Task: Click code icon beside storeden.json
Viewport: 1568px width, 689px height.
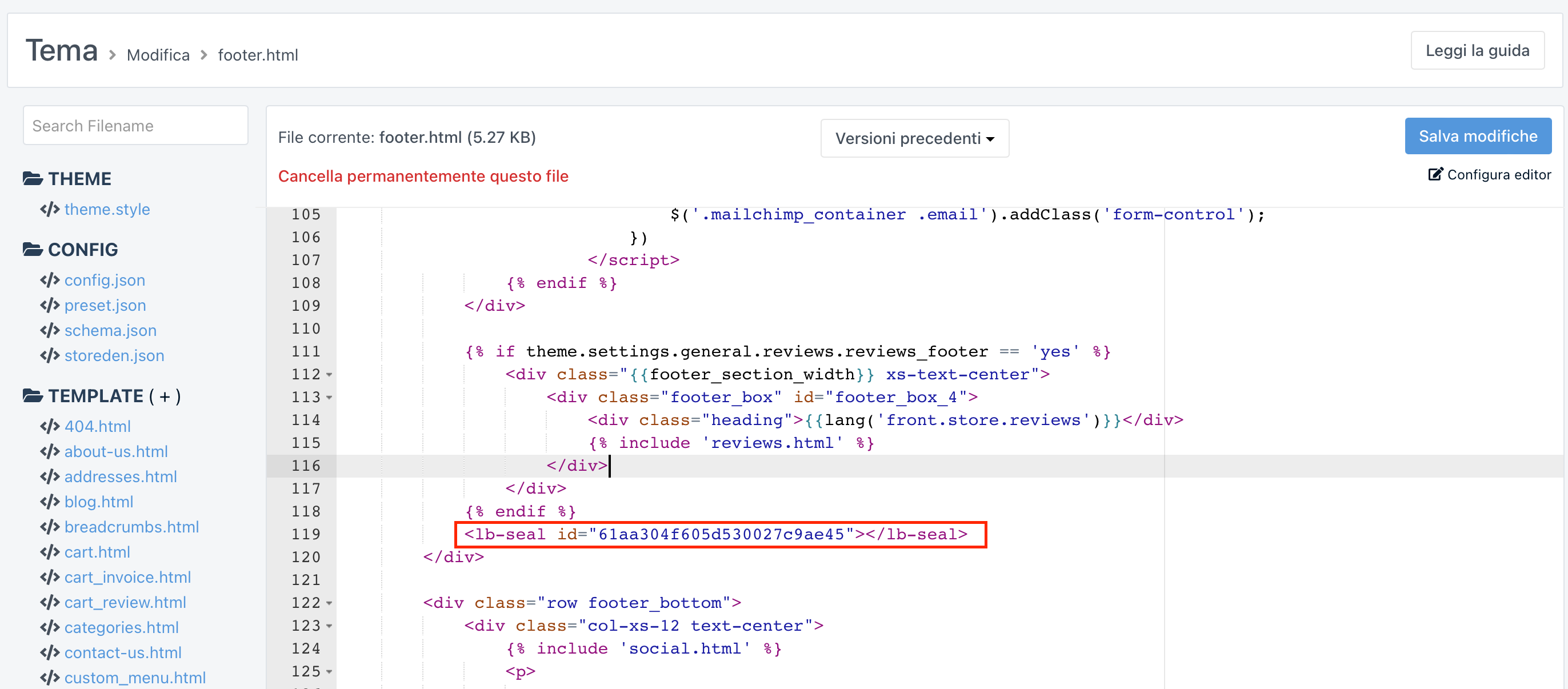Action: (x=50, y=355)
